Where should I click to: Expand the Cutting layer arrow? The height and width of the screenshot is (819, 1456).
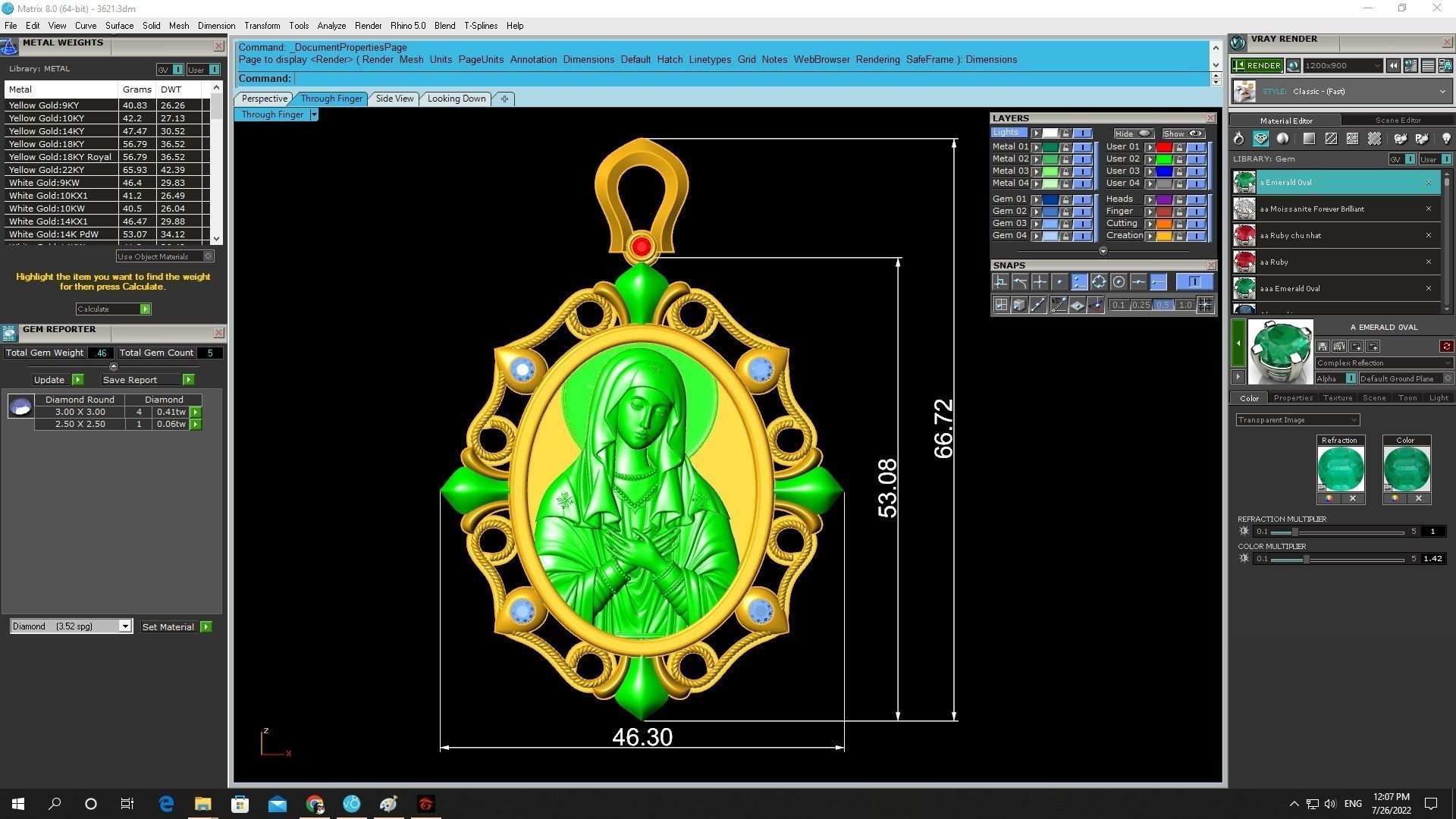click(x=1150, y=224)
